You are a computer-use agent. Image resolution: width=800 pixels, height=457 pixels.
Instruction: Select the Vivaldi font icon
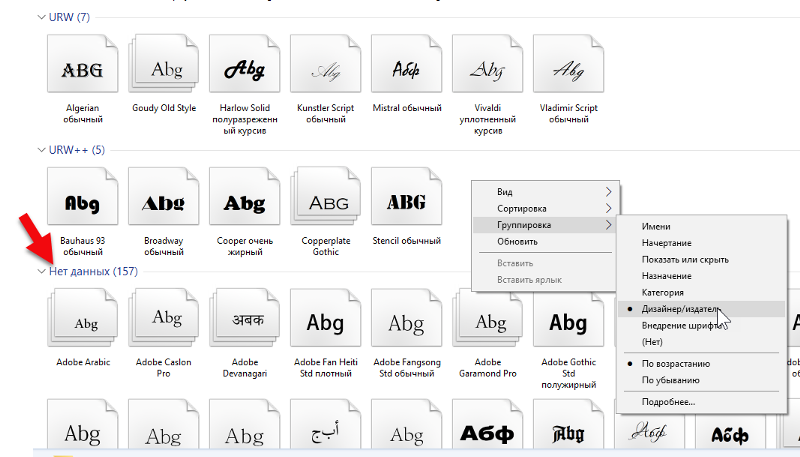point(488,64)
